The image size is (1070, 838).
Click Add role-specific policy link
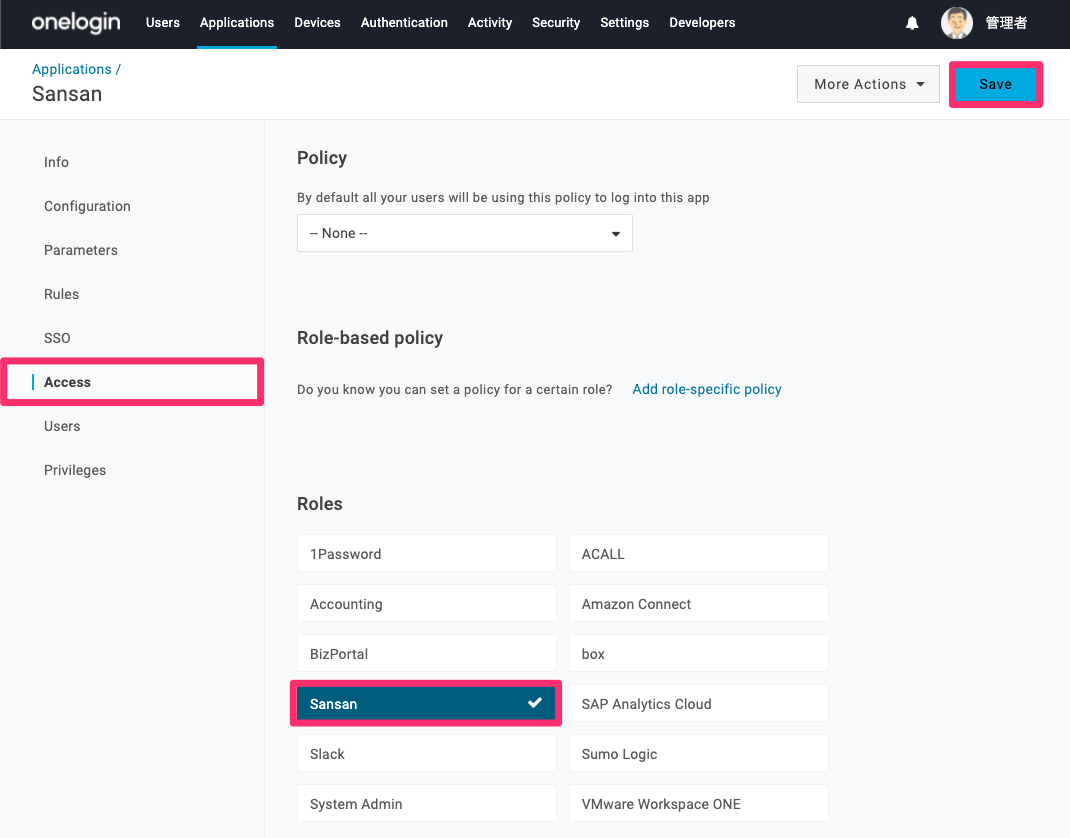pyautogui.click(x=707, y=389)
